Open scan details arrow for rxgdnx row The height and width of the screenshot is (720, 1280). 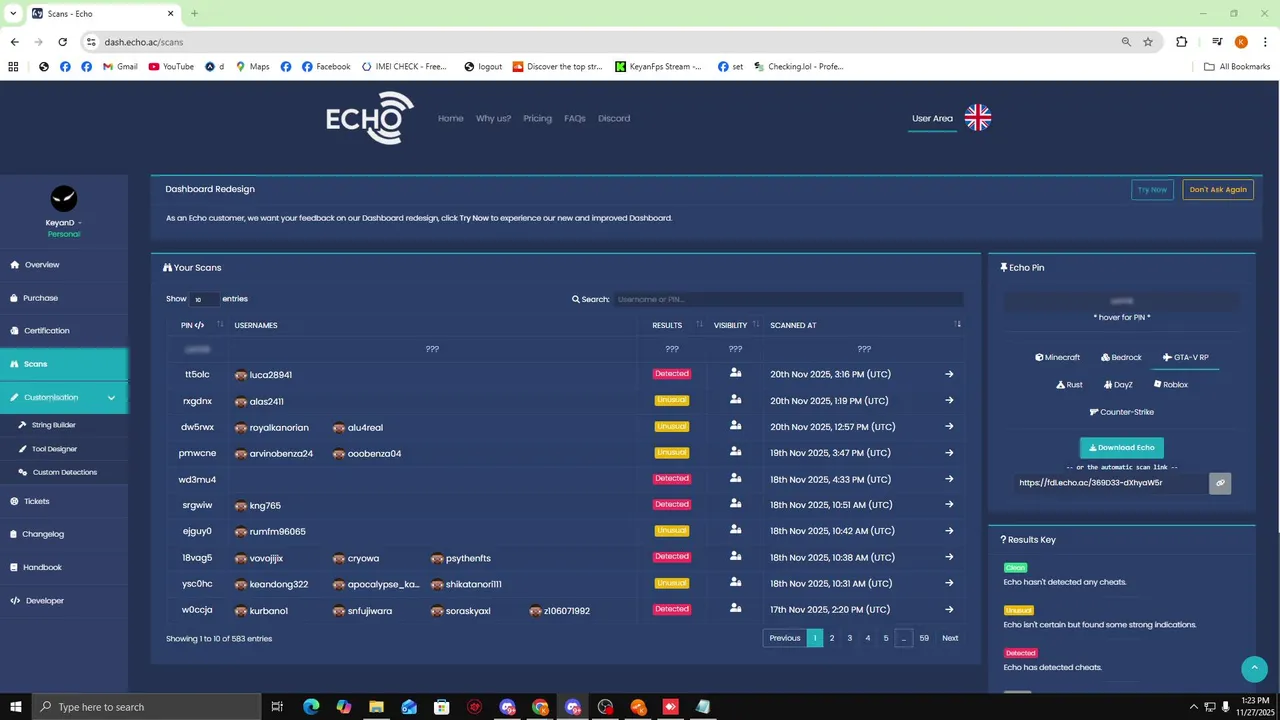tap(949, 401)
